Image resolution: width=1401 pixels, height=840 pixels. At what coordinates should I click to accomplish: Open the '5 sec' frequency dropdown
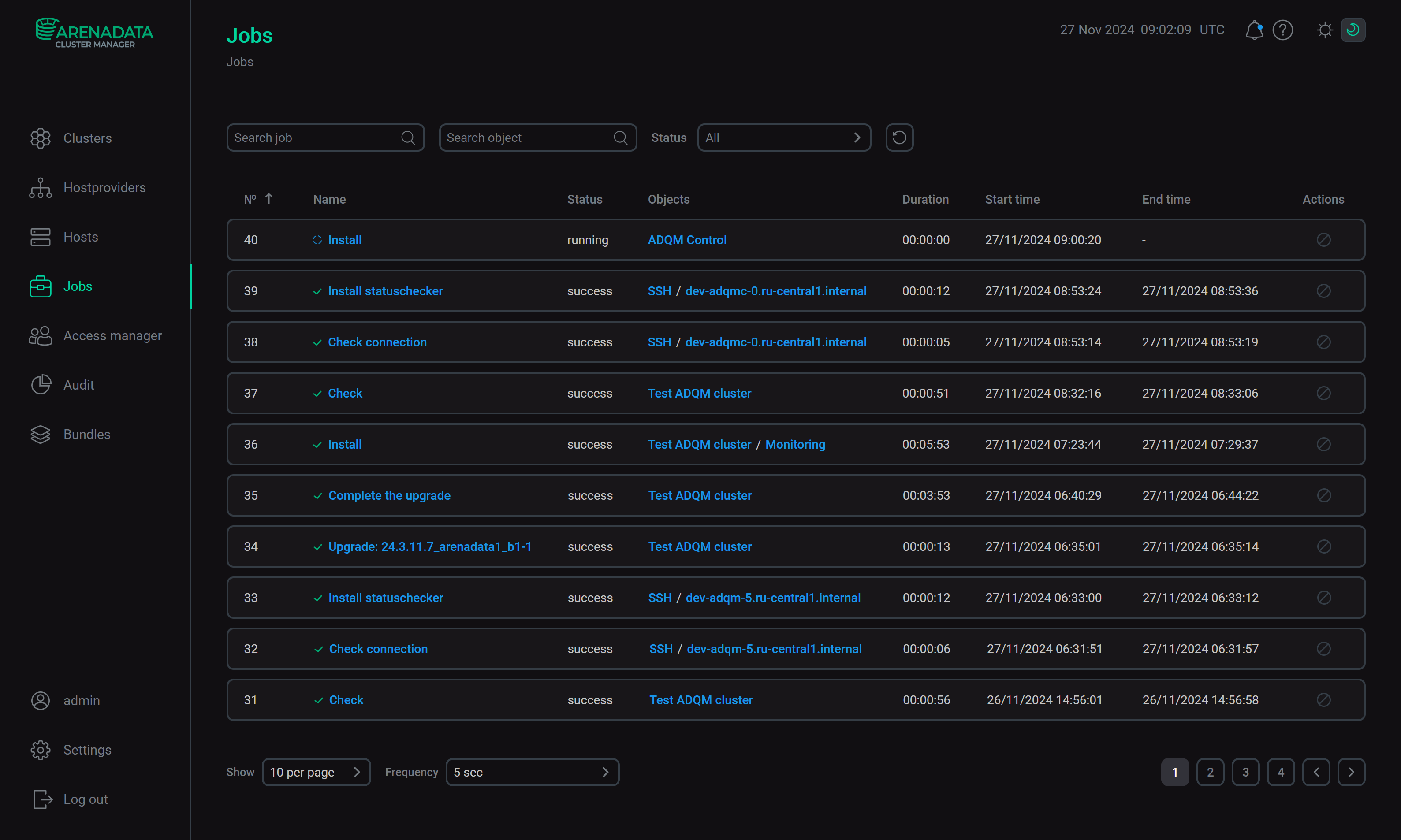[532, 772]
